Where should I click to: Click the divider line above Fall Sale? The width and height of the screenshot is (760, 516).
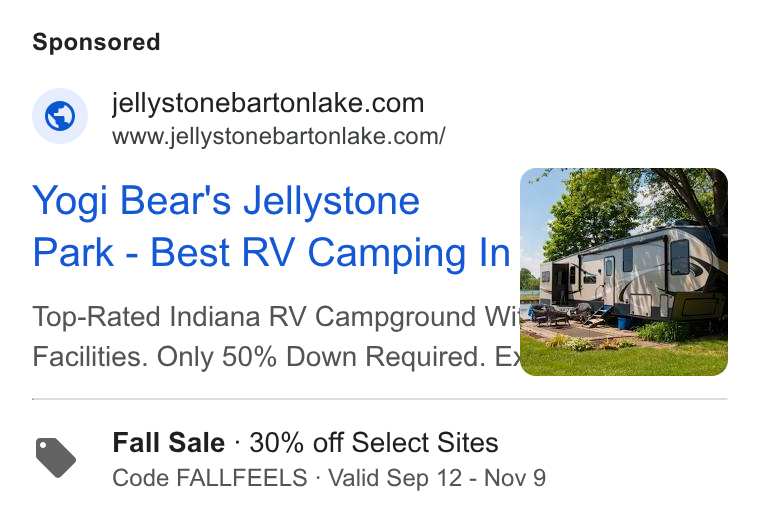pyautogui.click(x=380, y=399)
